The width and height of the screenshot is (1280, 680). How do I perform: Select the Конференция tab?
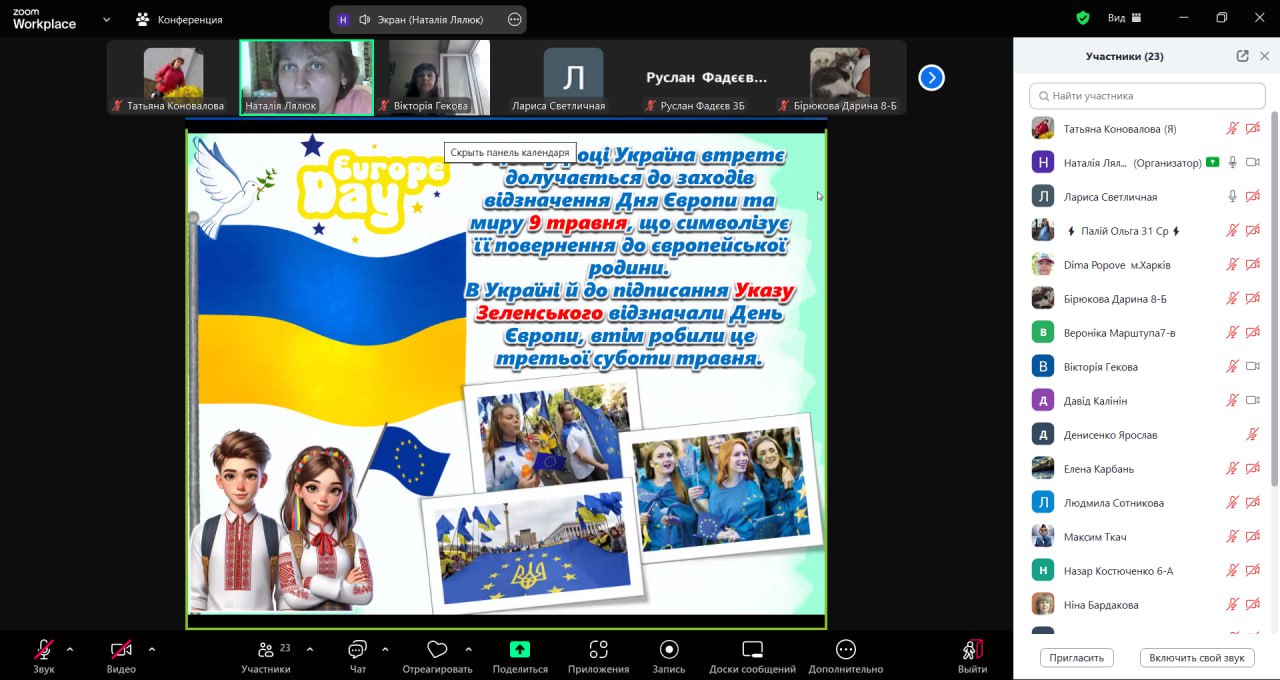[180, 19]
